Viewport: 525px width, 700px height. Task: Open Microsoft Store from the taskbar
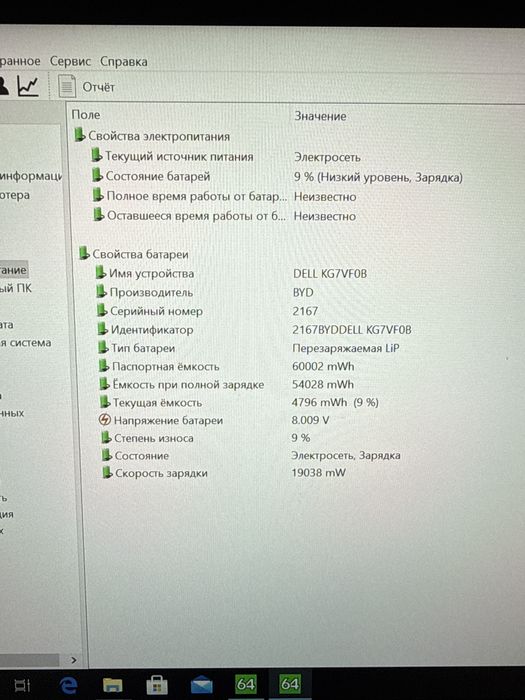(x=157, y=684)
